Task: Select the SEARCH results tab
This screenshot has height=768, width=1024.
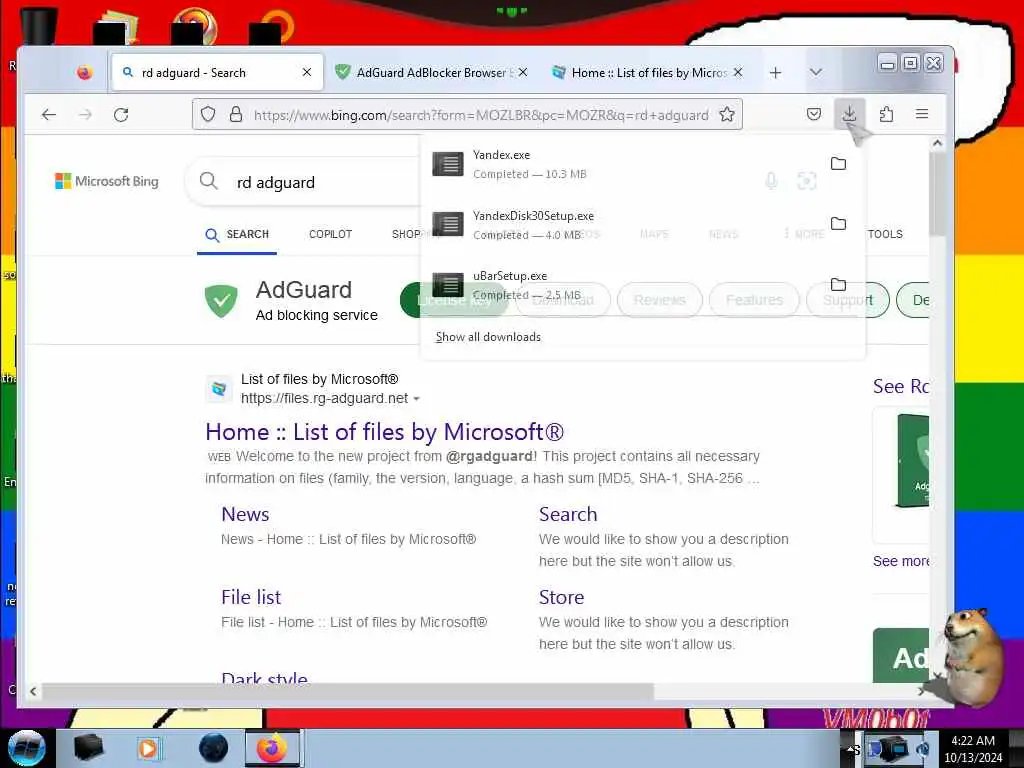Action: (x=237, y=234)
